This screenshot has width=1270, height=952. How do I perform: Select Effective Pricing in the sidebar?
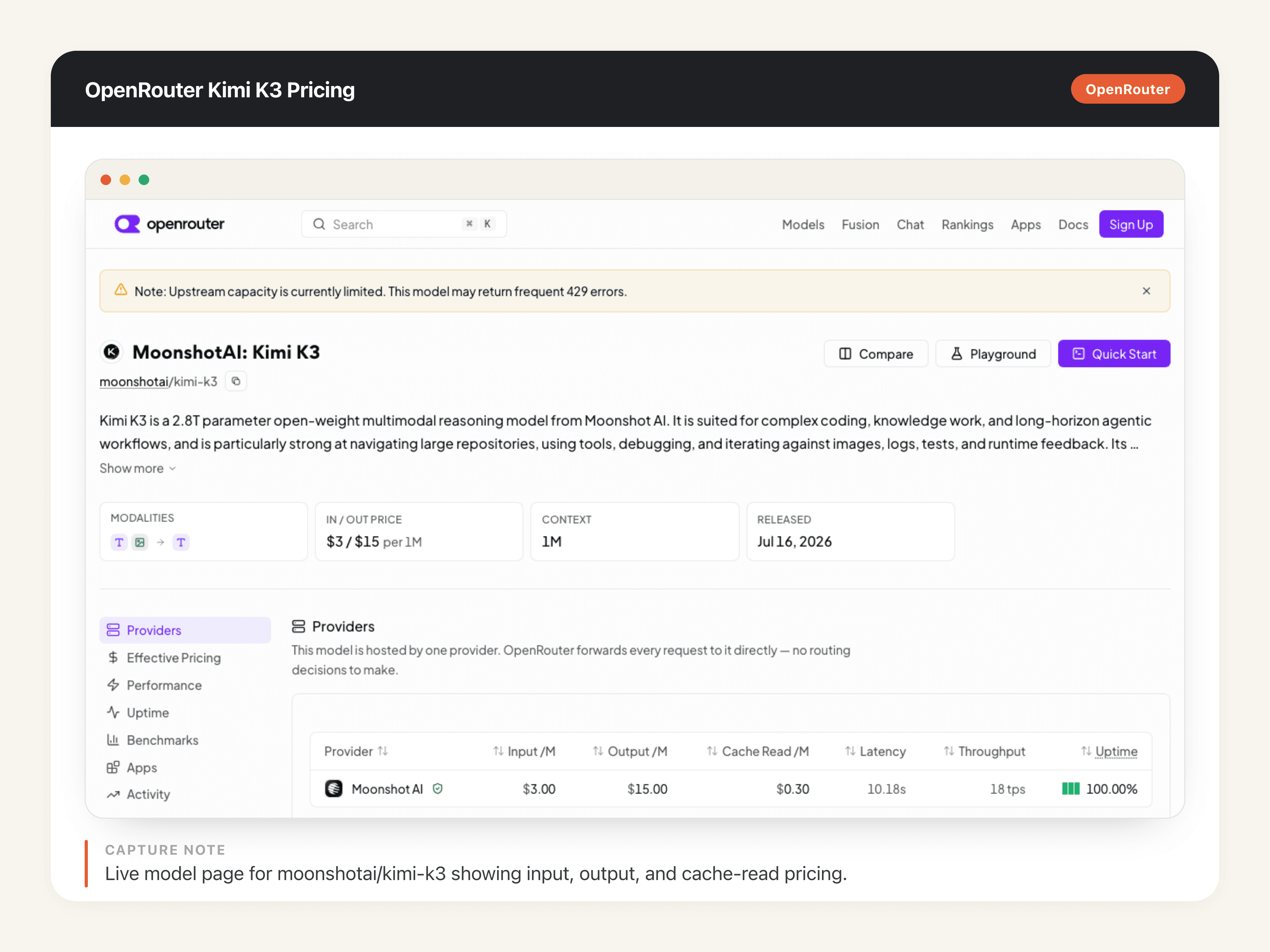pyautogui.click(x=185, y=658)
